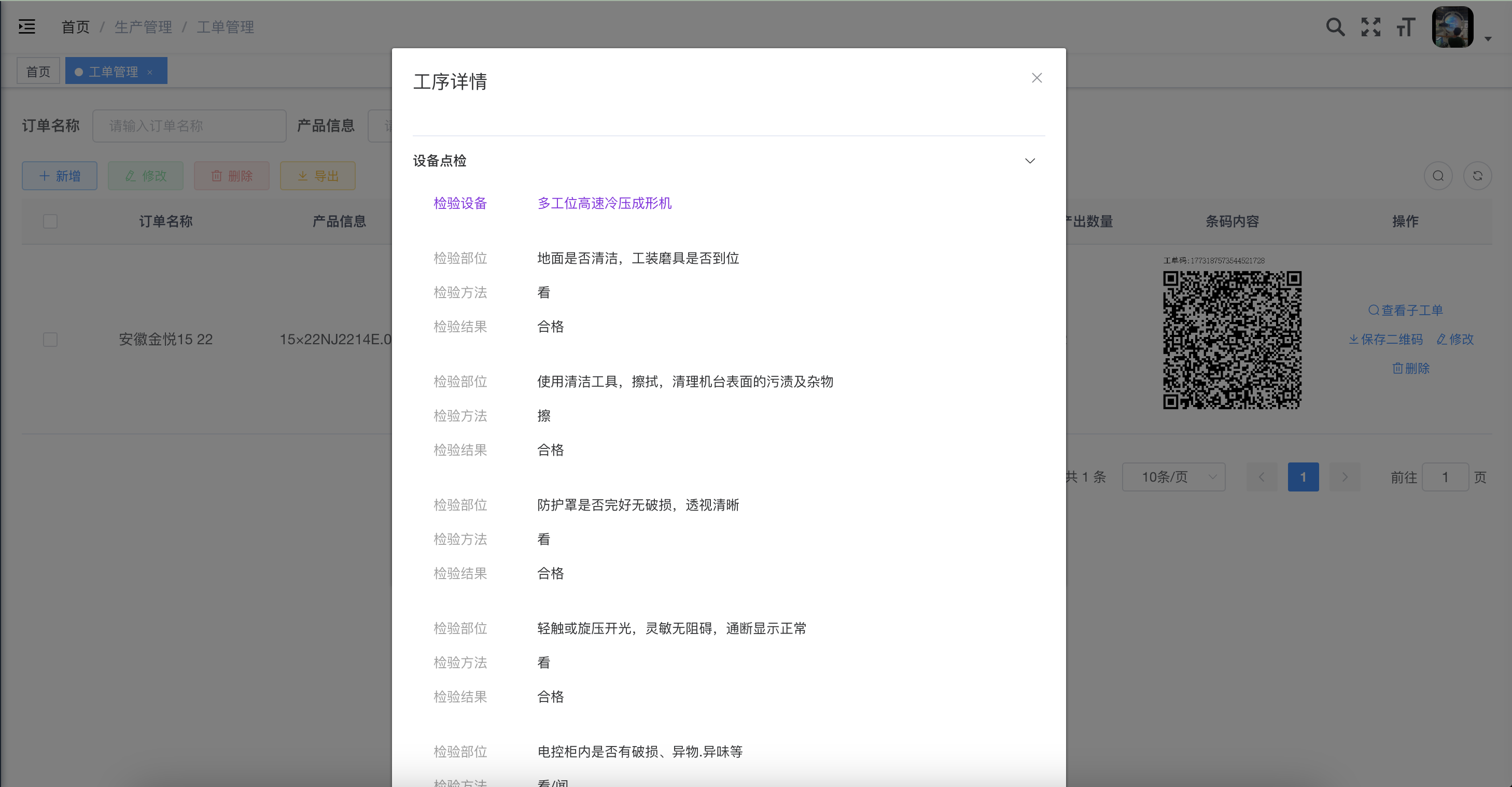Screen dimensions: 1512x787
Task: Open the header search magnifier icon
Action: click(x=1335, y=27)
